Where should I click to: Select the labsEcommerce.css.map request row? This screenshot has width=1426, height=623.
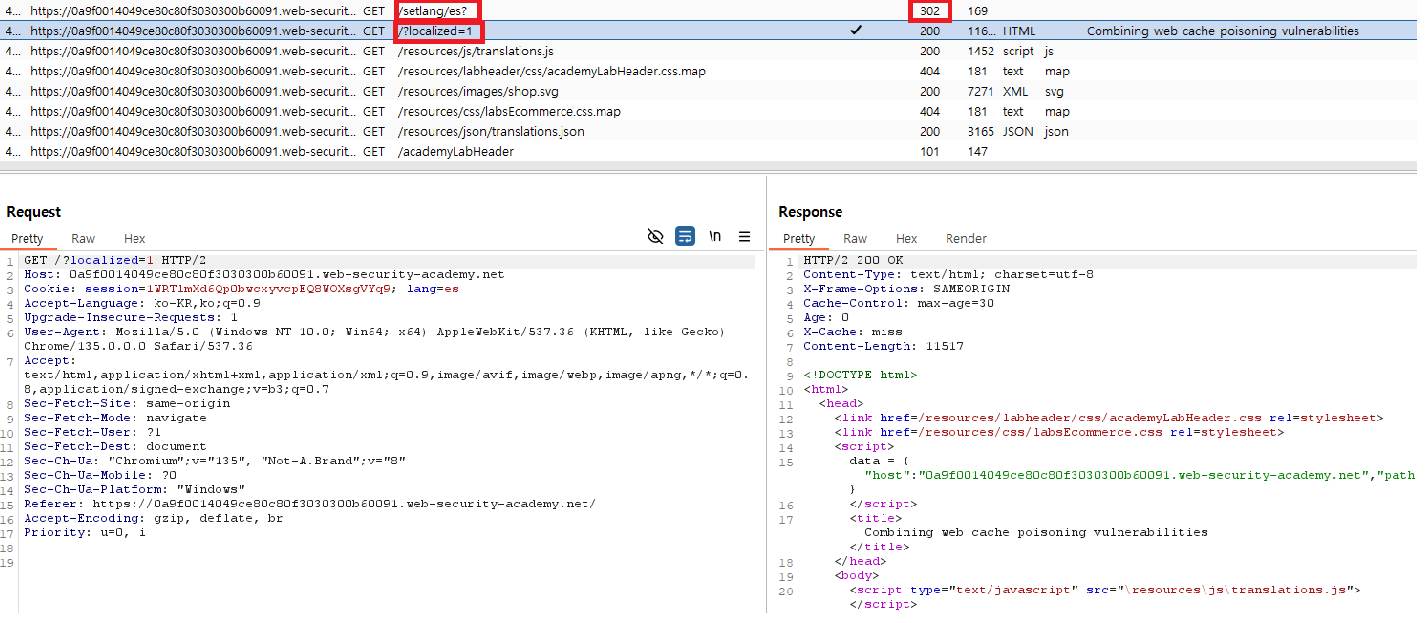(x=708, y=111)
